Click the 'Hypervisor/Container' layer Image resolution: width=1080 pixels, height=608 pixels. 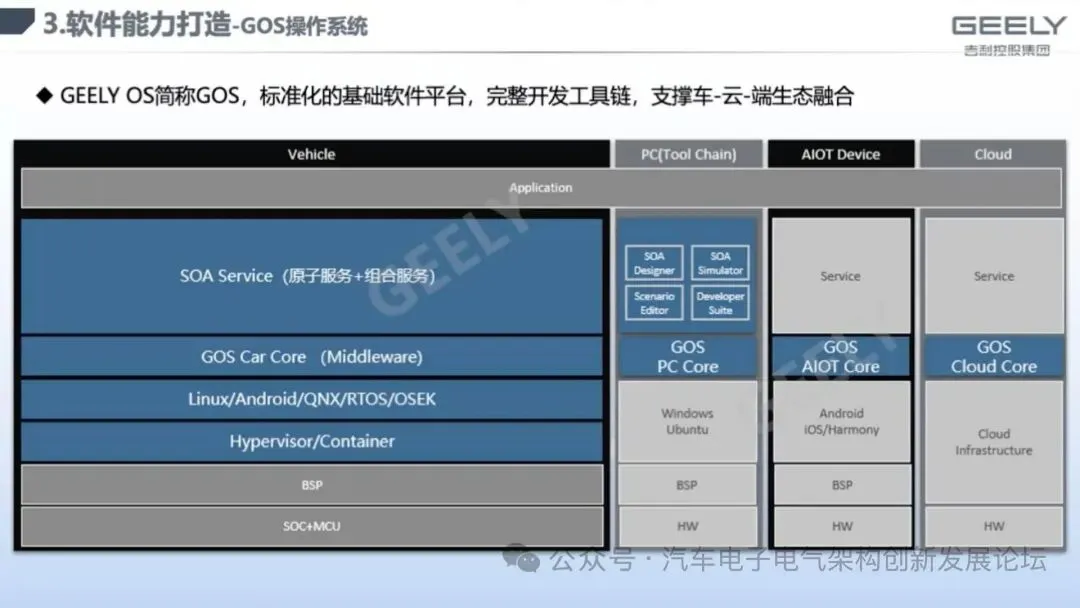click(311, 441)
